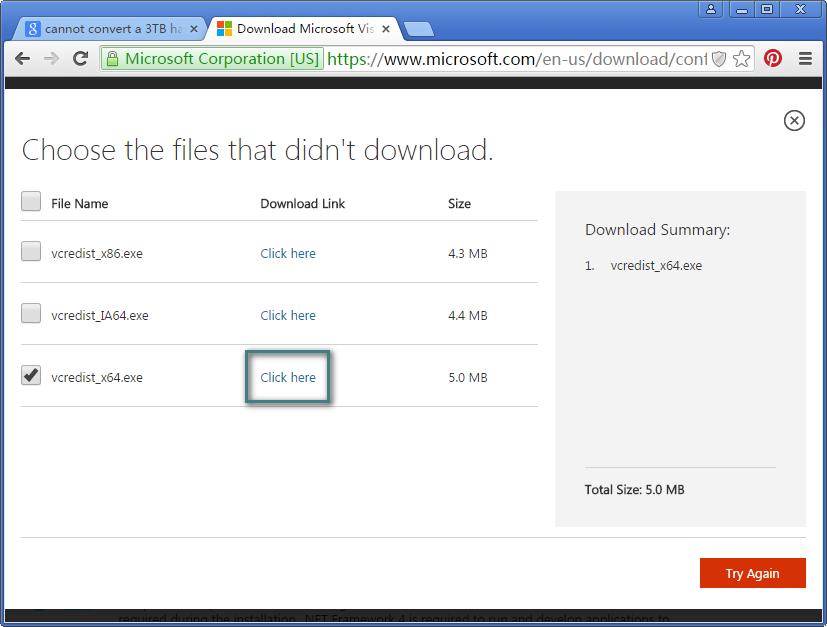Check the vcredist_x86.exe checkbox
Screen dimensions: 827x627
(31, 251)
